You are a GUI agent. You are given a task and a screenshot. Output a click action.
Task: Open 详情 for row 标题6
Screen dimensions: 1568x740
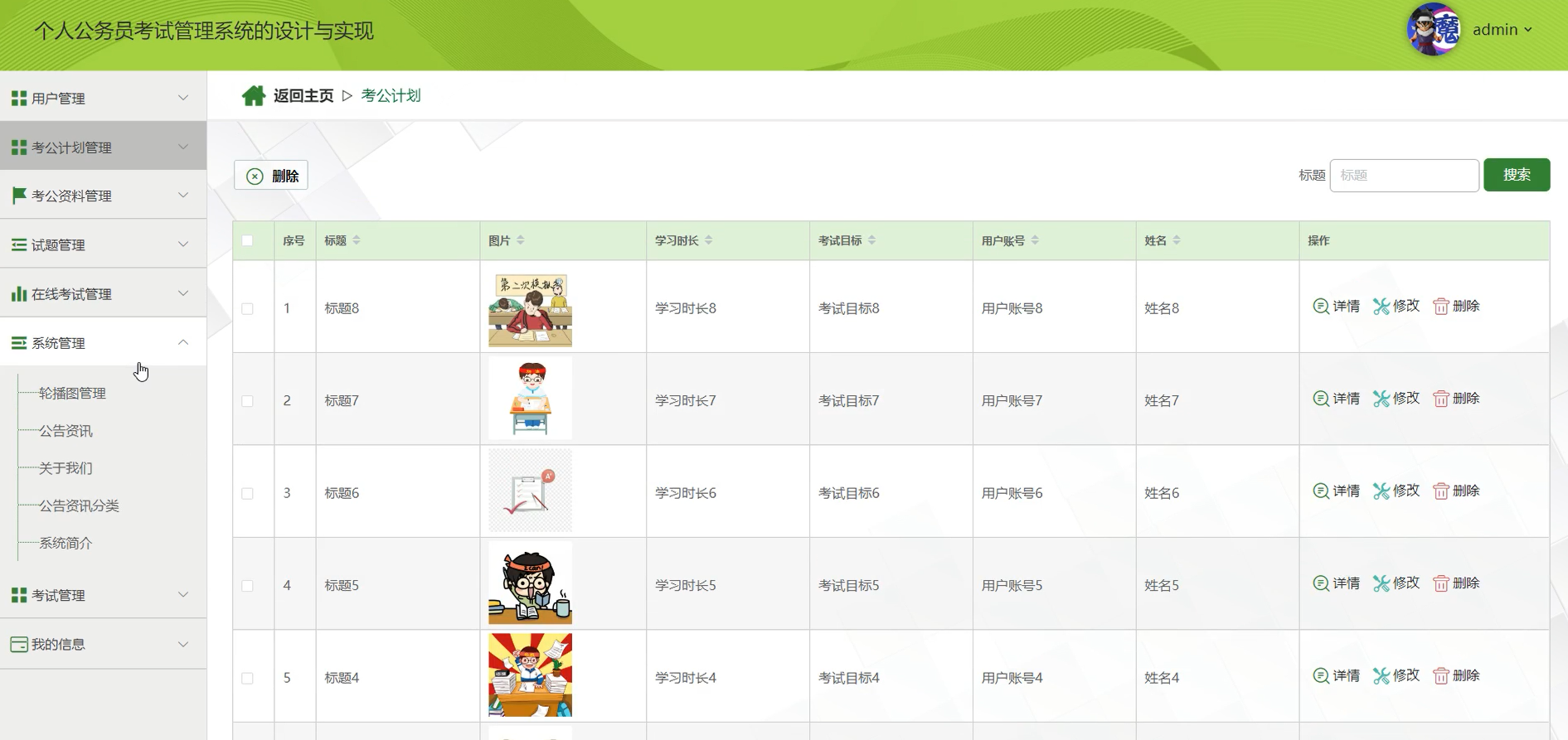[1337, 491]
